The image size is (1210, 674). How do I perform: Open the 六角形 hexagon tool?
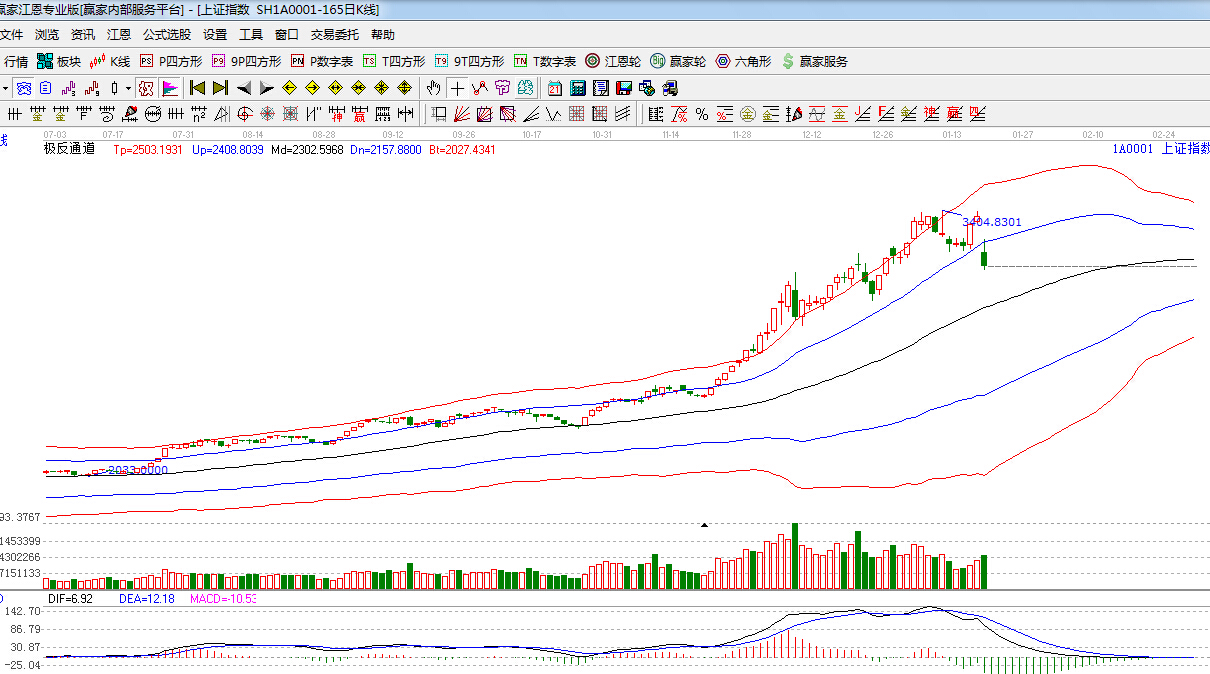click(x=743, y=61)
